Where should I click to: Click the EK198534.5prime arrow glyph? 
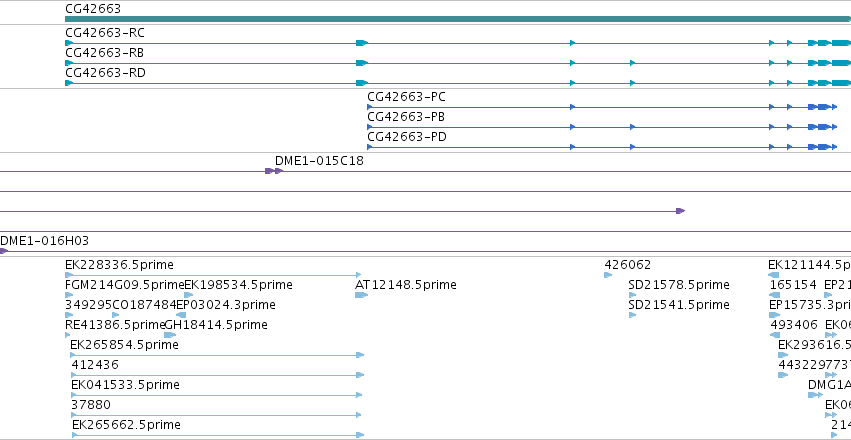pos(189,295)
